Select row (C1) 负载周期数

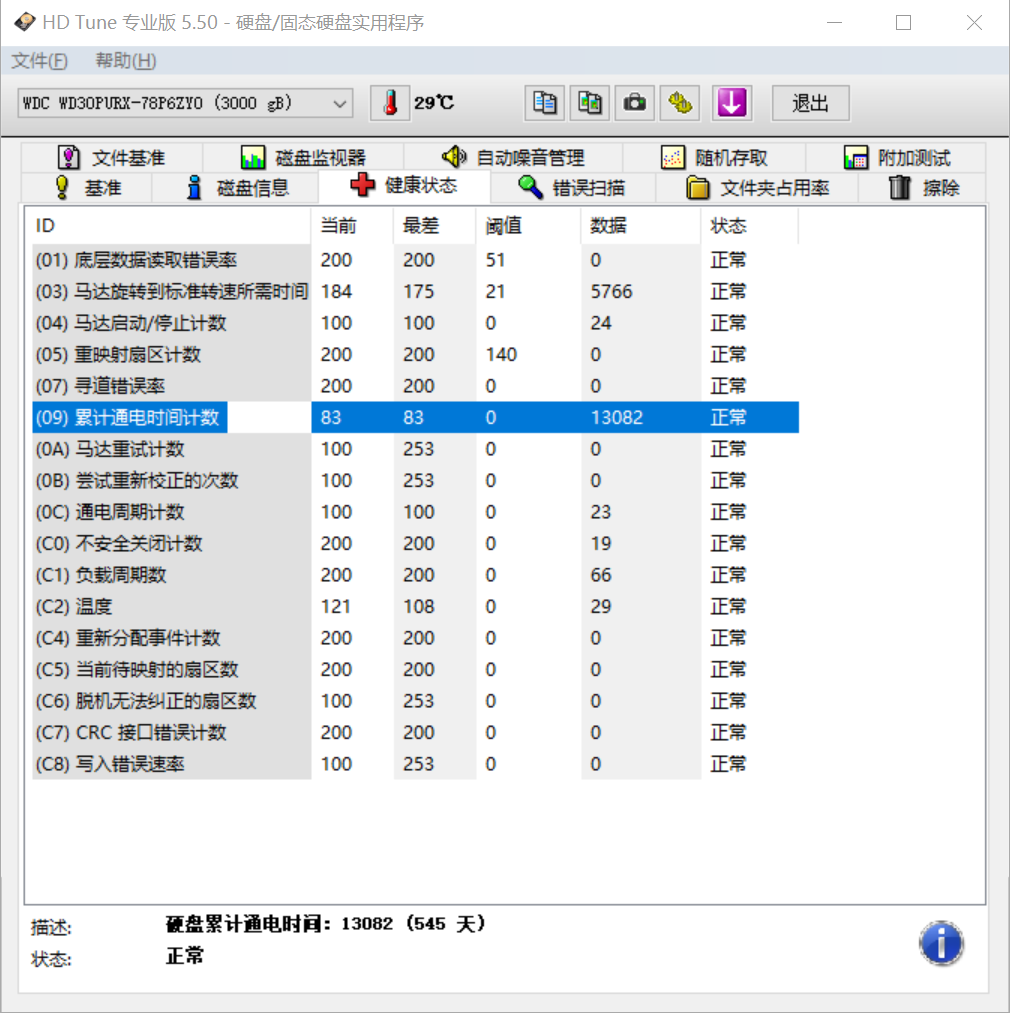[416, 575]
